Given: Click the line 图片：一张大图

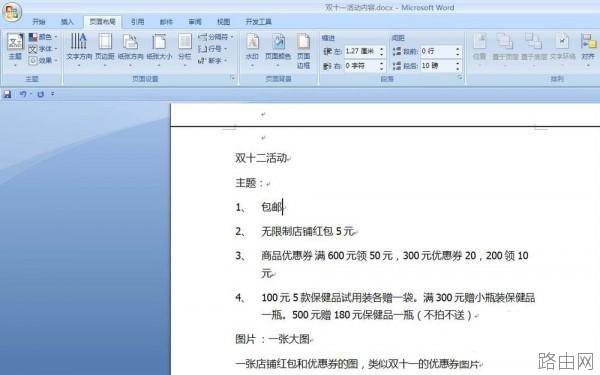Looking at the screenshot, I should click(272, 339).
